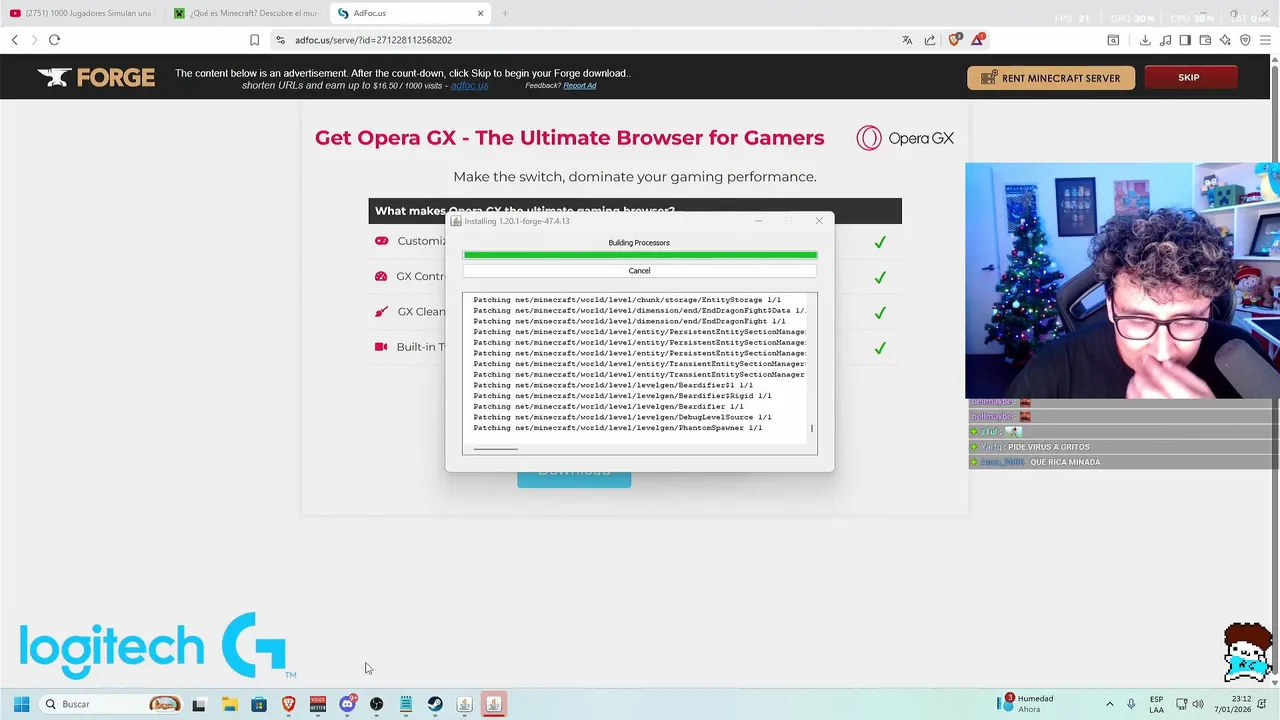The height and width of the screenshot is (720, 1280).
Task: Close the AdFoc.us tab
Action: 480,13
